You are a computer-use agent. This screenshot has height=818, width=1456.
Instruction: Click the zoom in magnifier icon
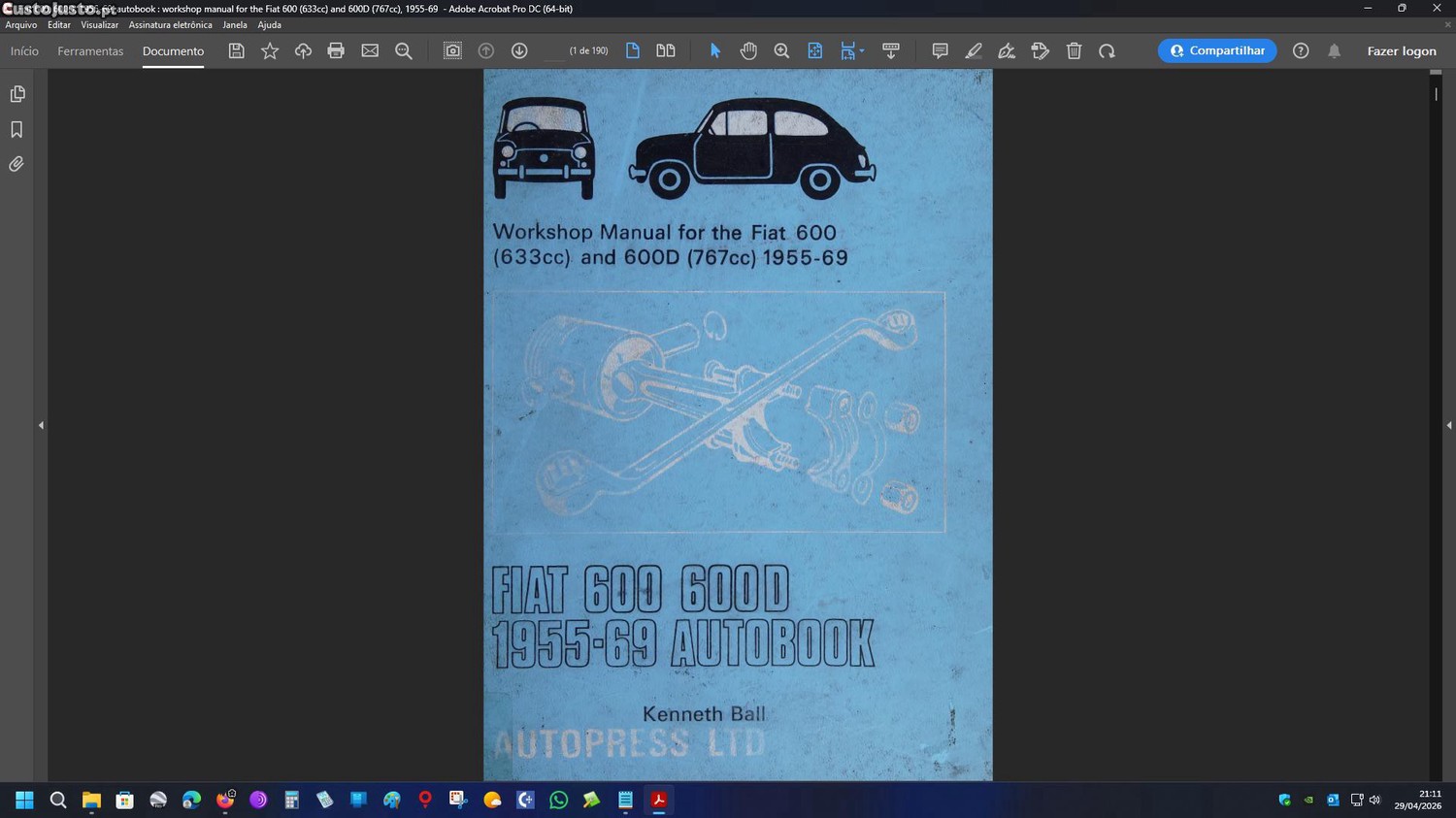pyautogui.click(x=781, y=51)
